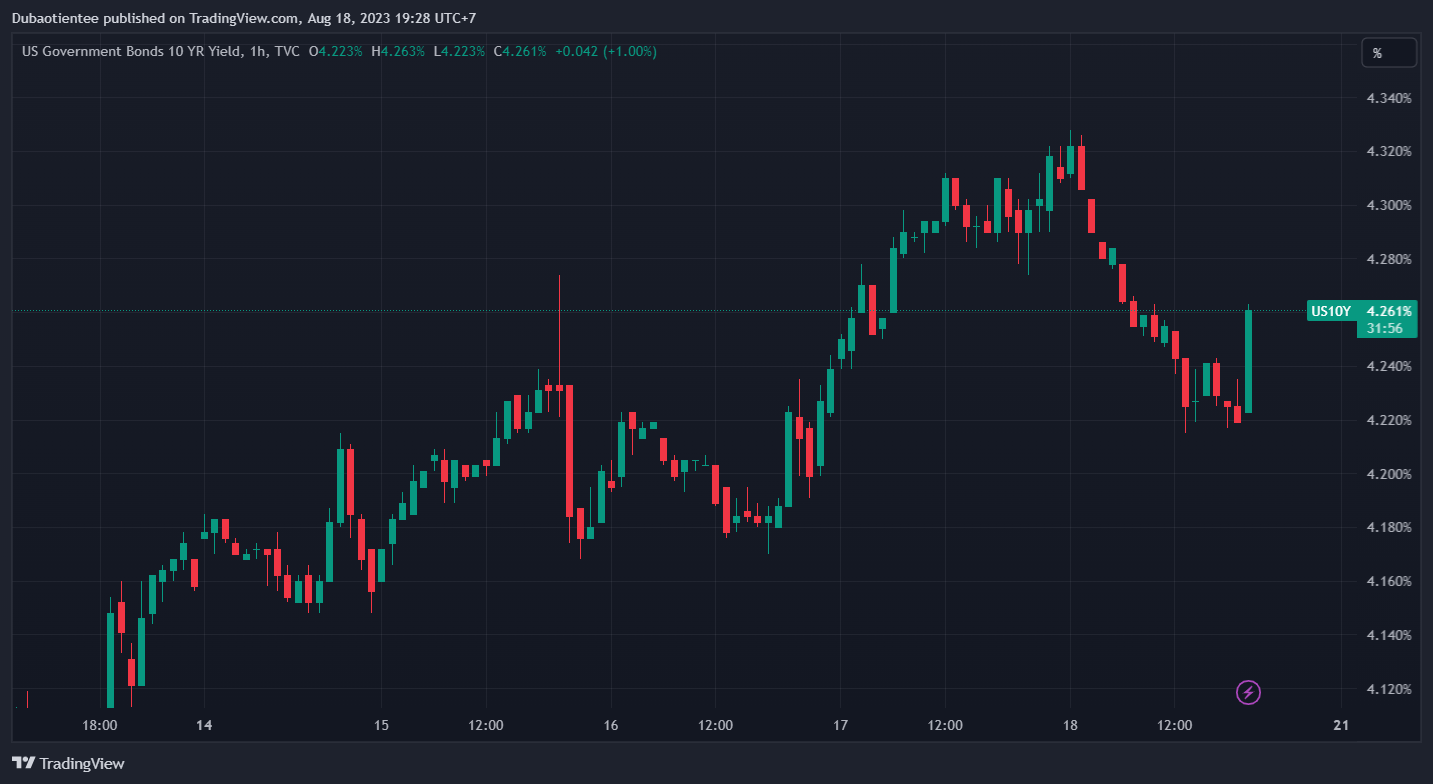
Task: Select date 14 on the time axis
Action: [203, 725]
